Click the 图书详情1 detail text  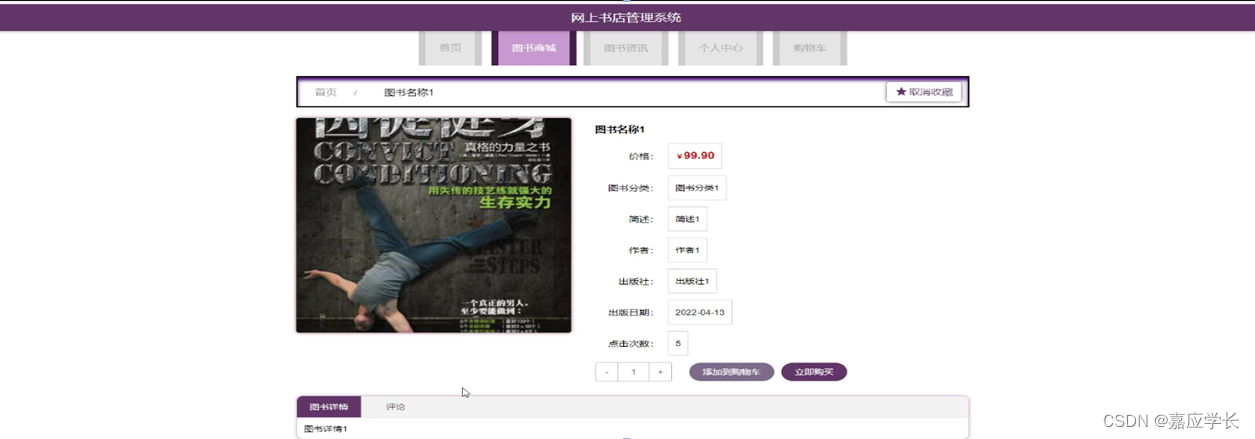tap(326, 429)
